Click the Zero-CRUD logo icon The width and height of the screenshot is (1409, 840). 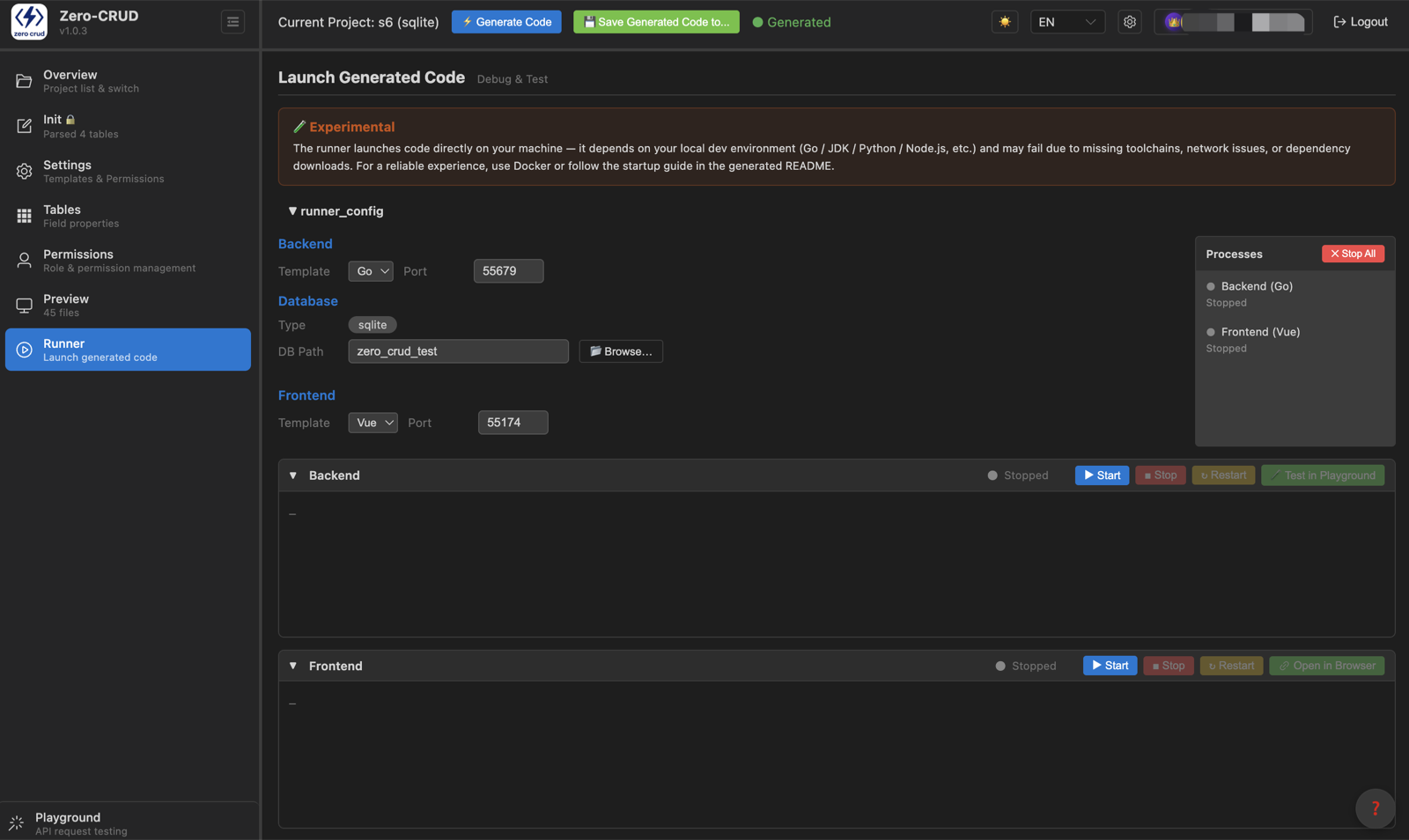point(29,22)
